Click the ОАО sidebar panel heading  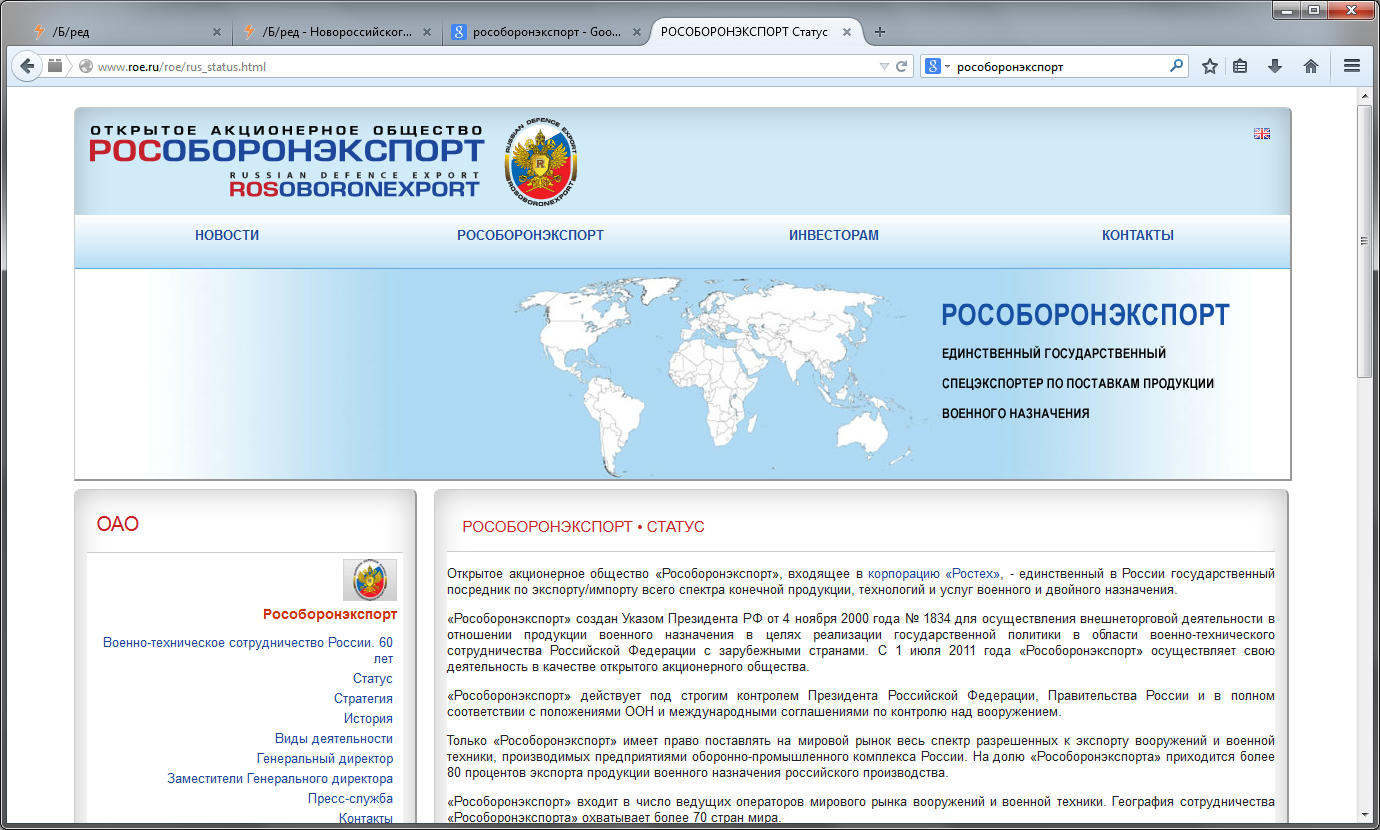click(x=118, y=524)
